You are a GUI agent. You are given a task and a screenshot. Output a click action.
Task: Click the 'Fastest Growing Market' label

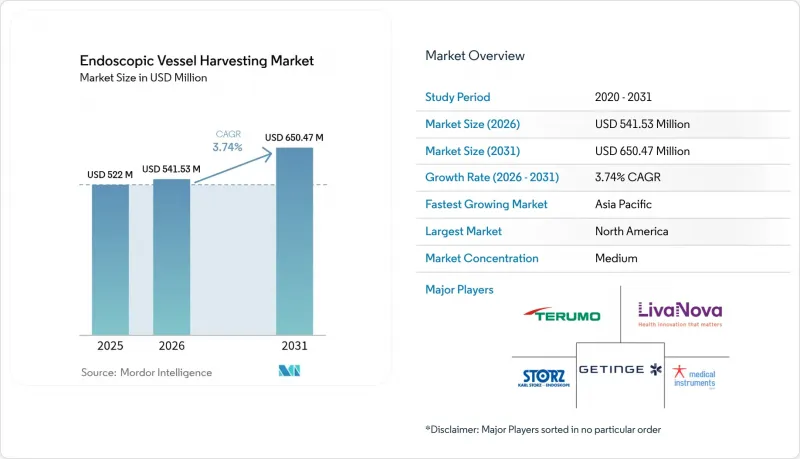(486, 204)
